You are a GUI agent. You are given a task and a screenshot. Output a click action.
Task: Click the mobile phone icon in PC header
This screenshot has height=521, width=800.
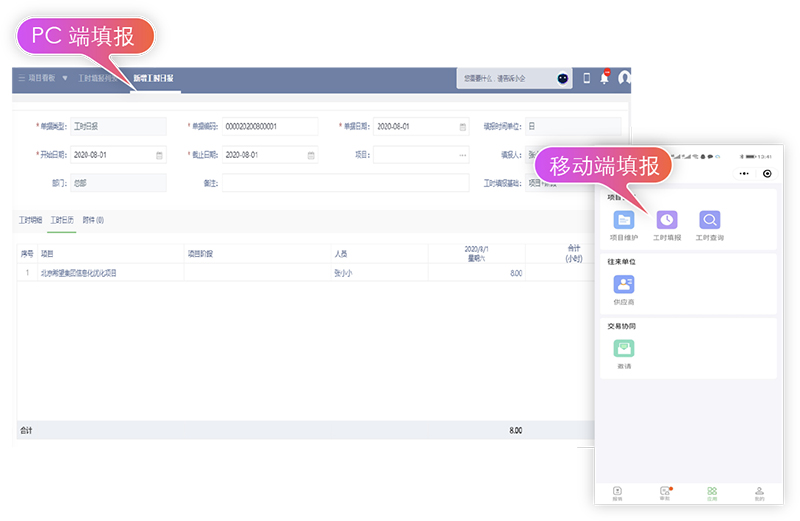tap(587, 78)
